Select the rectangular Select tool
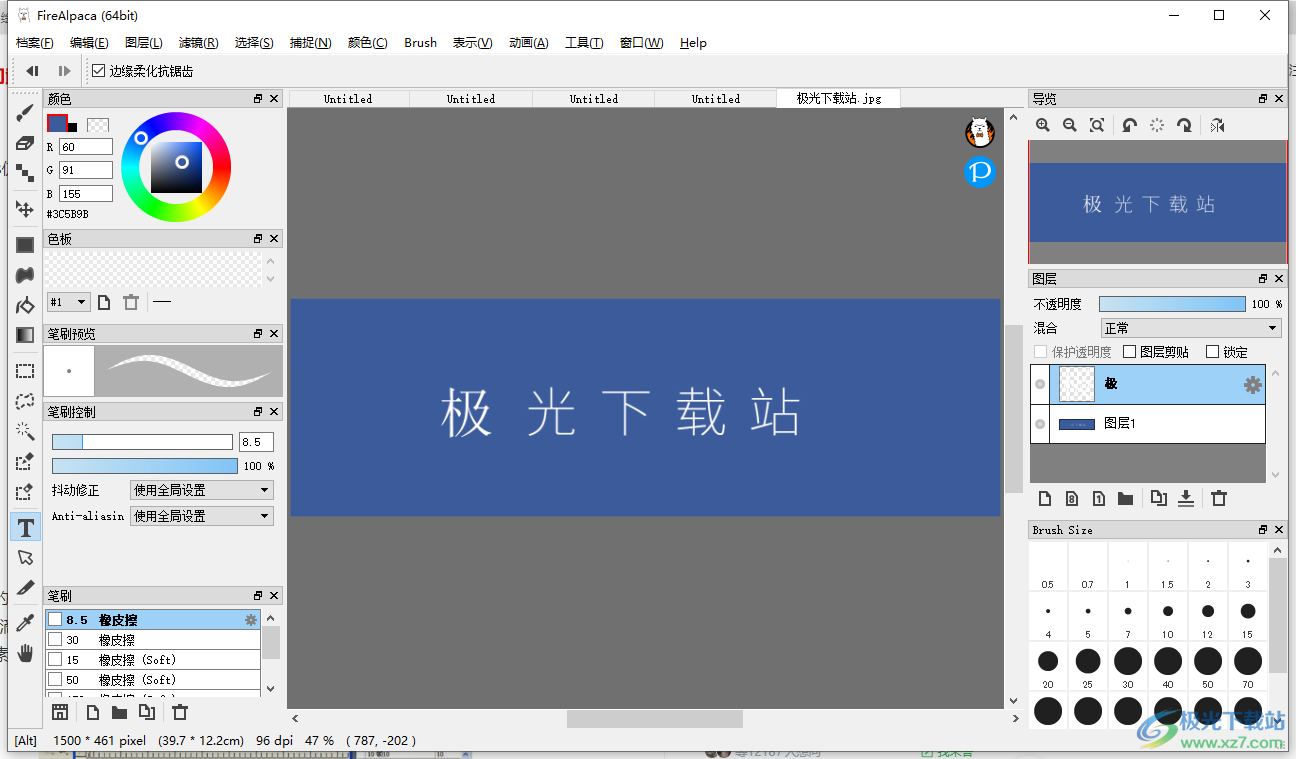 point(25,371)
